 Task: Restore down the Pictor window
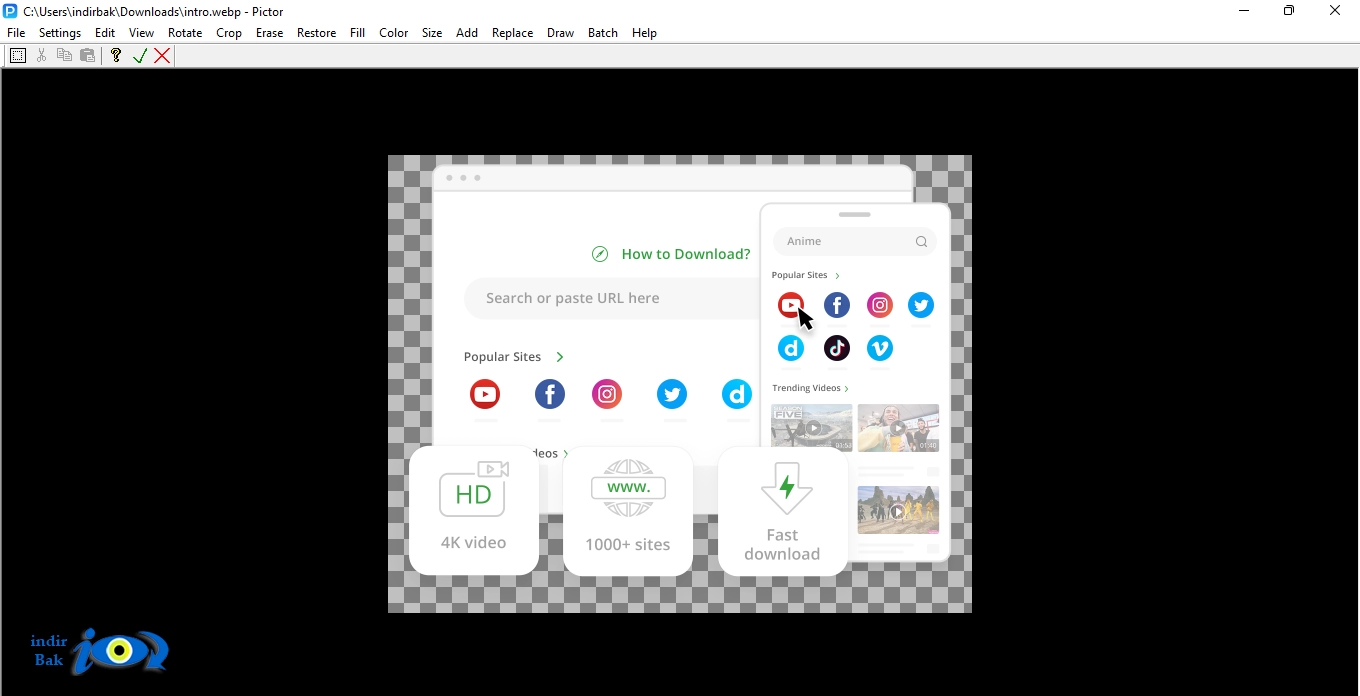coord(1289,11)
